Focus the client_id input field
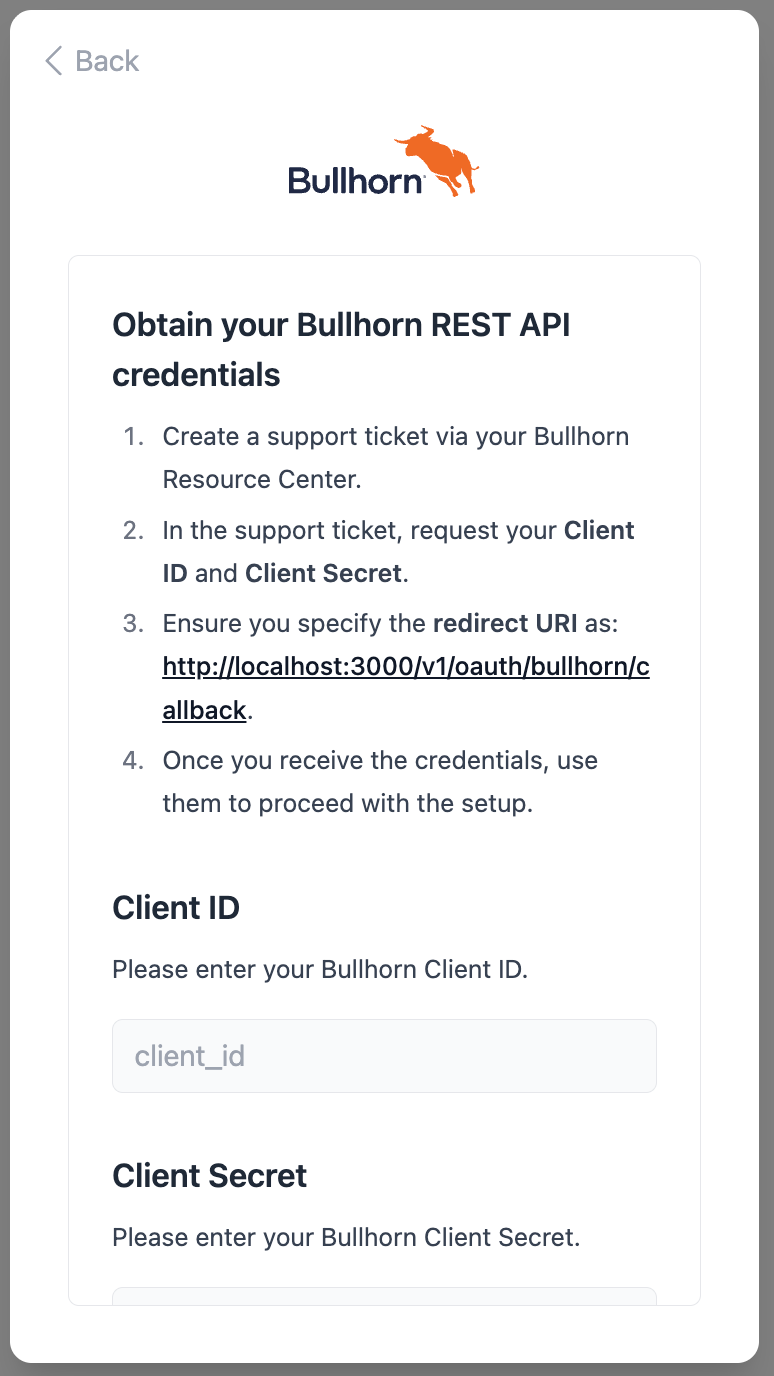This screenshot has width=774, height=1376. click(x=384, y=1056)
